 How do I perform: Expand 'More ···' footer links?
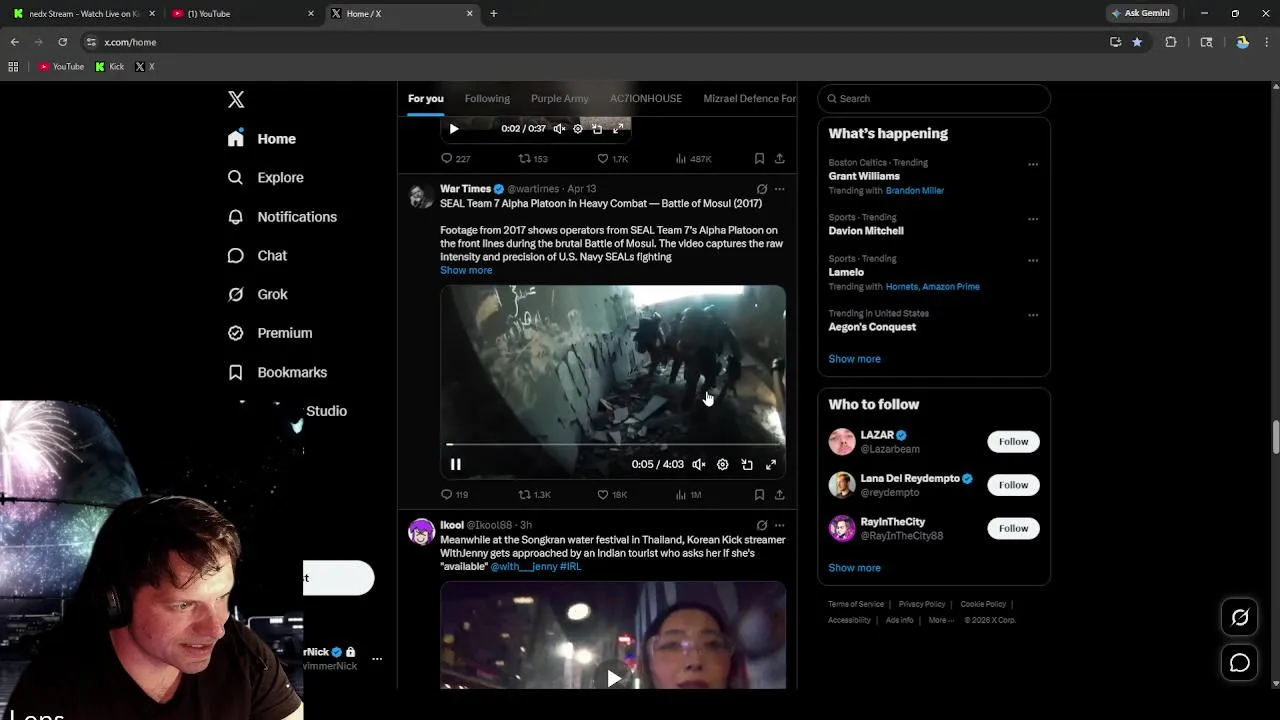[941, 620]
